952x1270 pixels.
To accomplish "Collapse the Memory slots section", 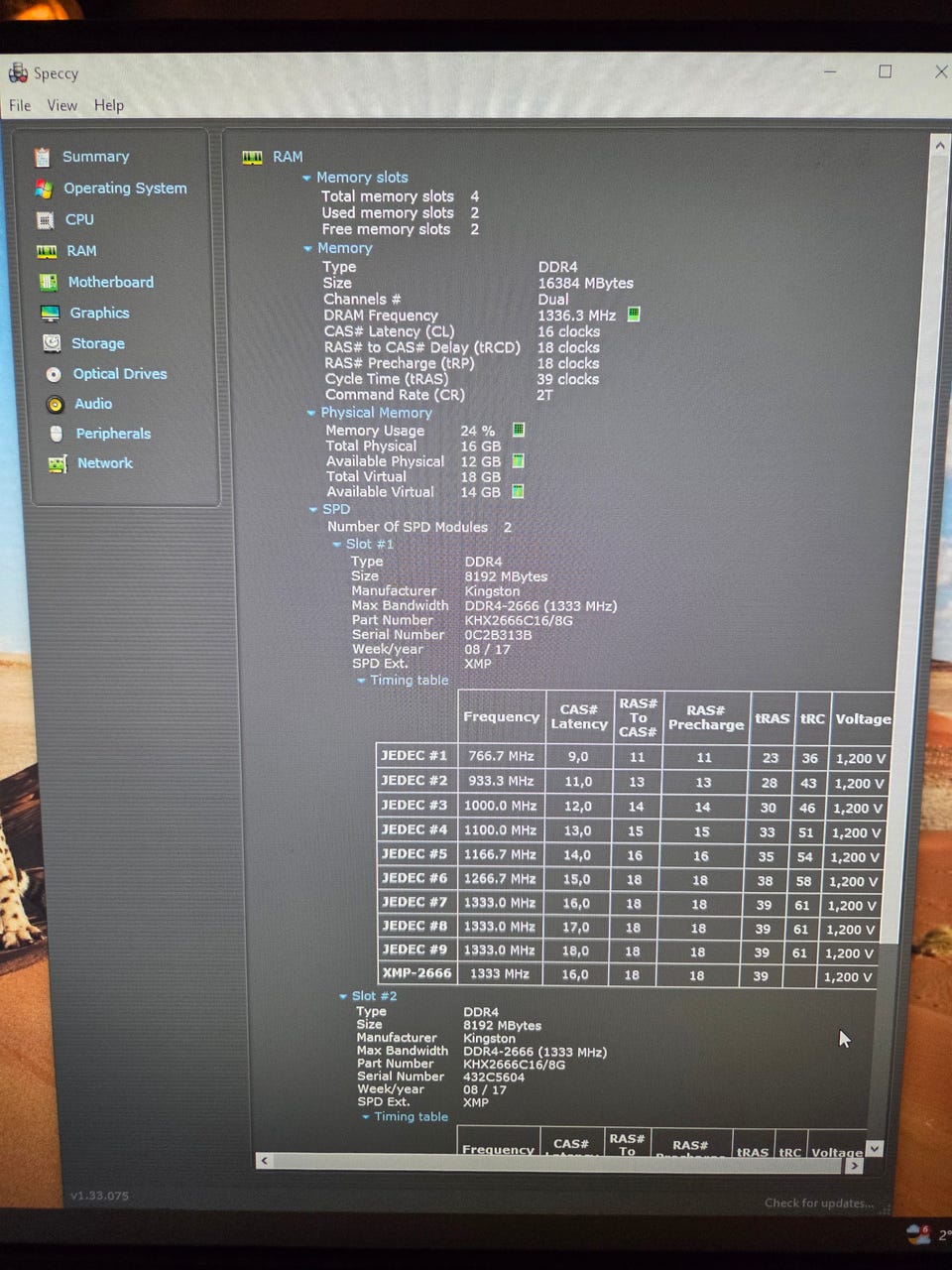I will click(306, 179).
